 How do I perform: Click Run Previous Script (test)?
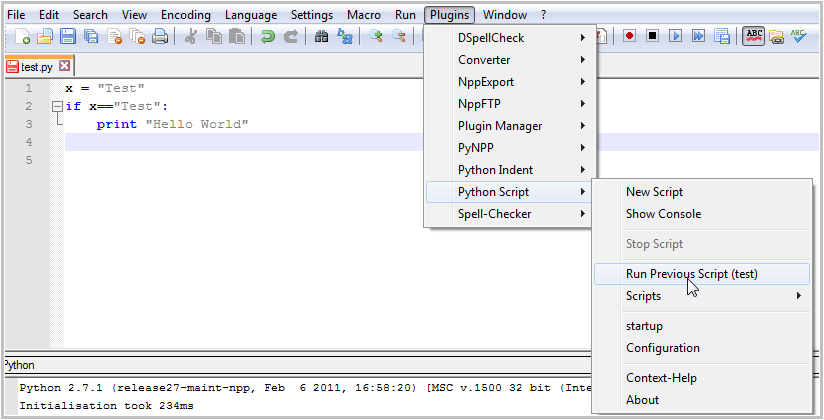click(x=702, y=274)
